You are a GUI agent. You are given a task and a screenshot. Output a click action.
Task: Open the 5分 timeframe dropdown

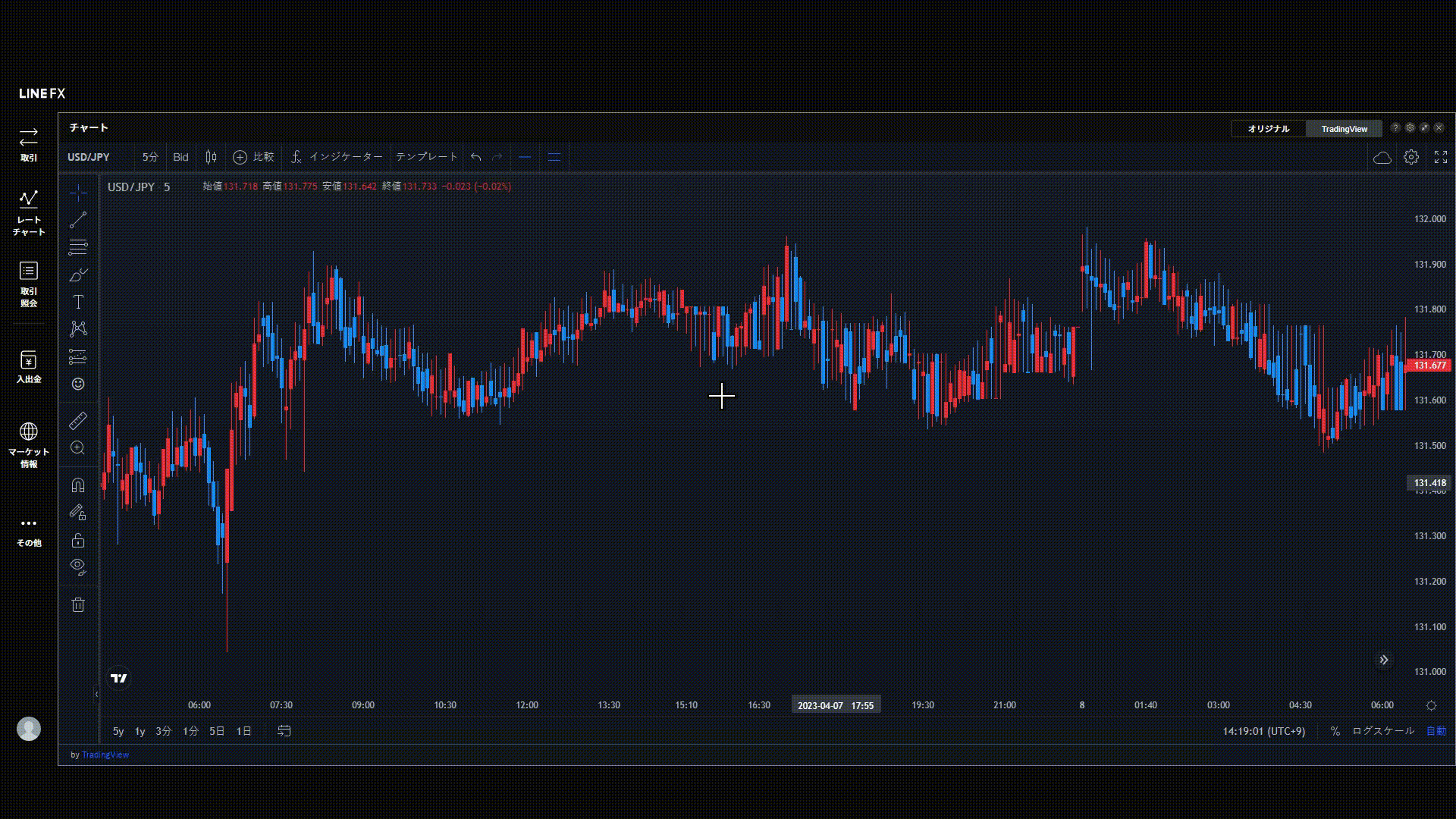(150, 157)
